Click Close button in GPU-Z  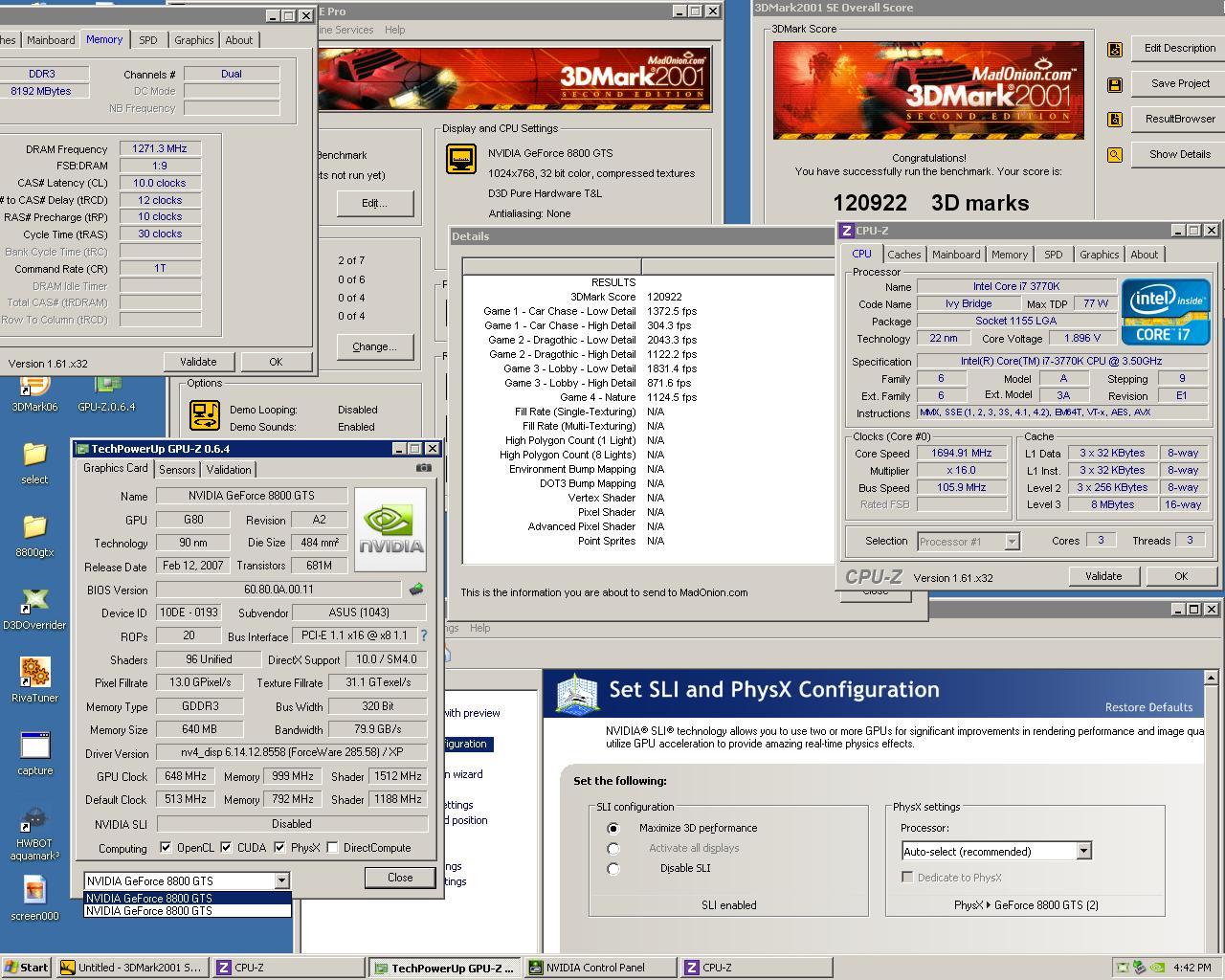(400, 878)
